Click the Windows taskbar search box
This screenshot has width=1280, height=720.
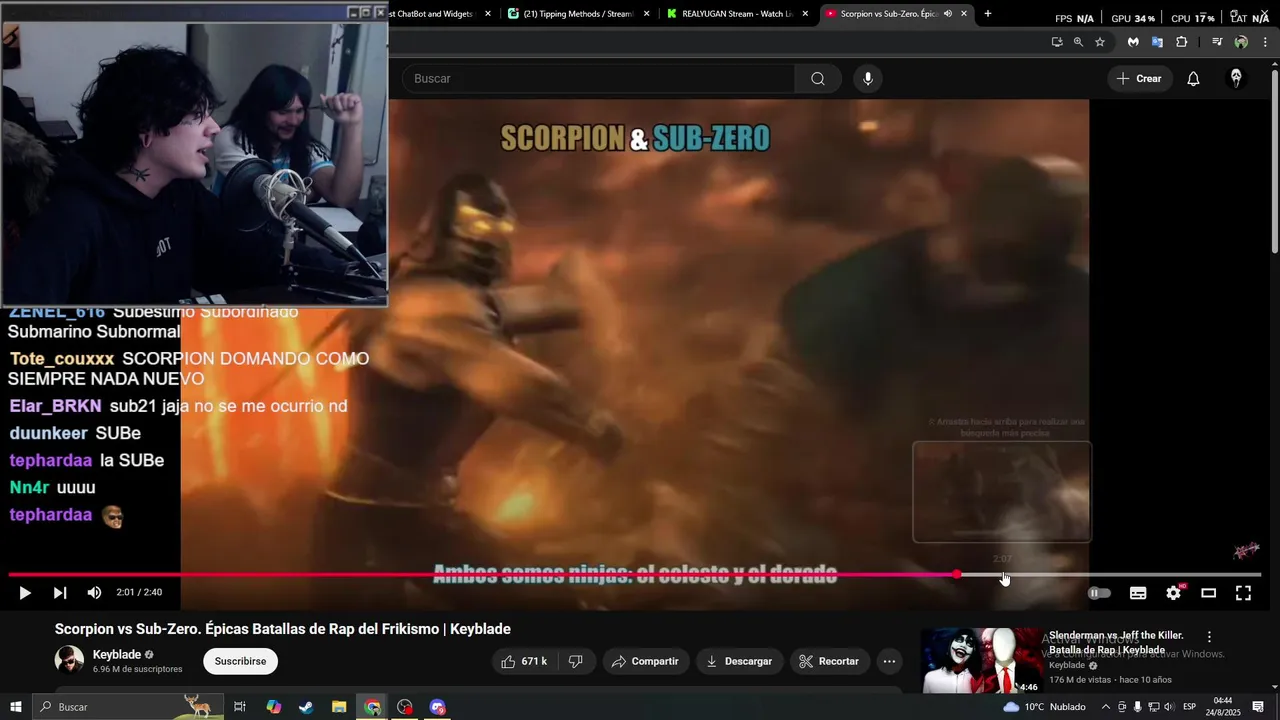(x=128, y=707)
